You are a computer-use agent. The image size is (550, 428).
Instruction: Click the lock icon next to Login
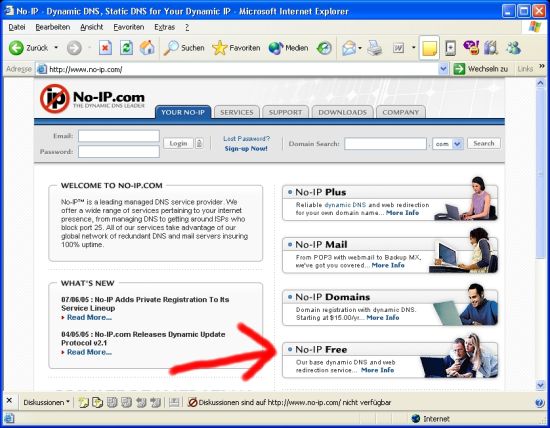pyautogui.click(x=199, y=143)
